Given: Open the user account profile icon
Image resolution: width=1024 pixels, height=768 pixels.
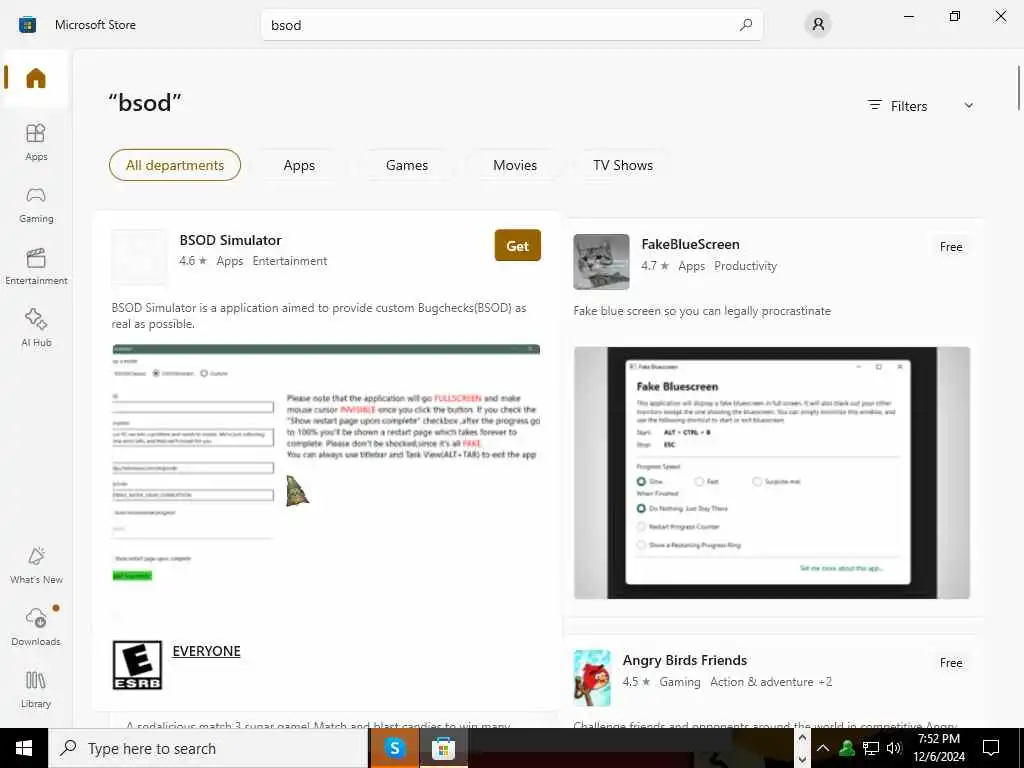Looking at the screenshot, I should tap(818, 25).
